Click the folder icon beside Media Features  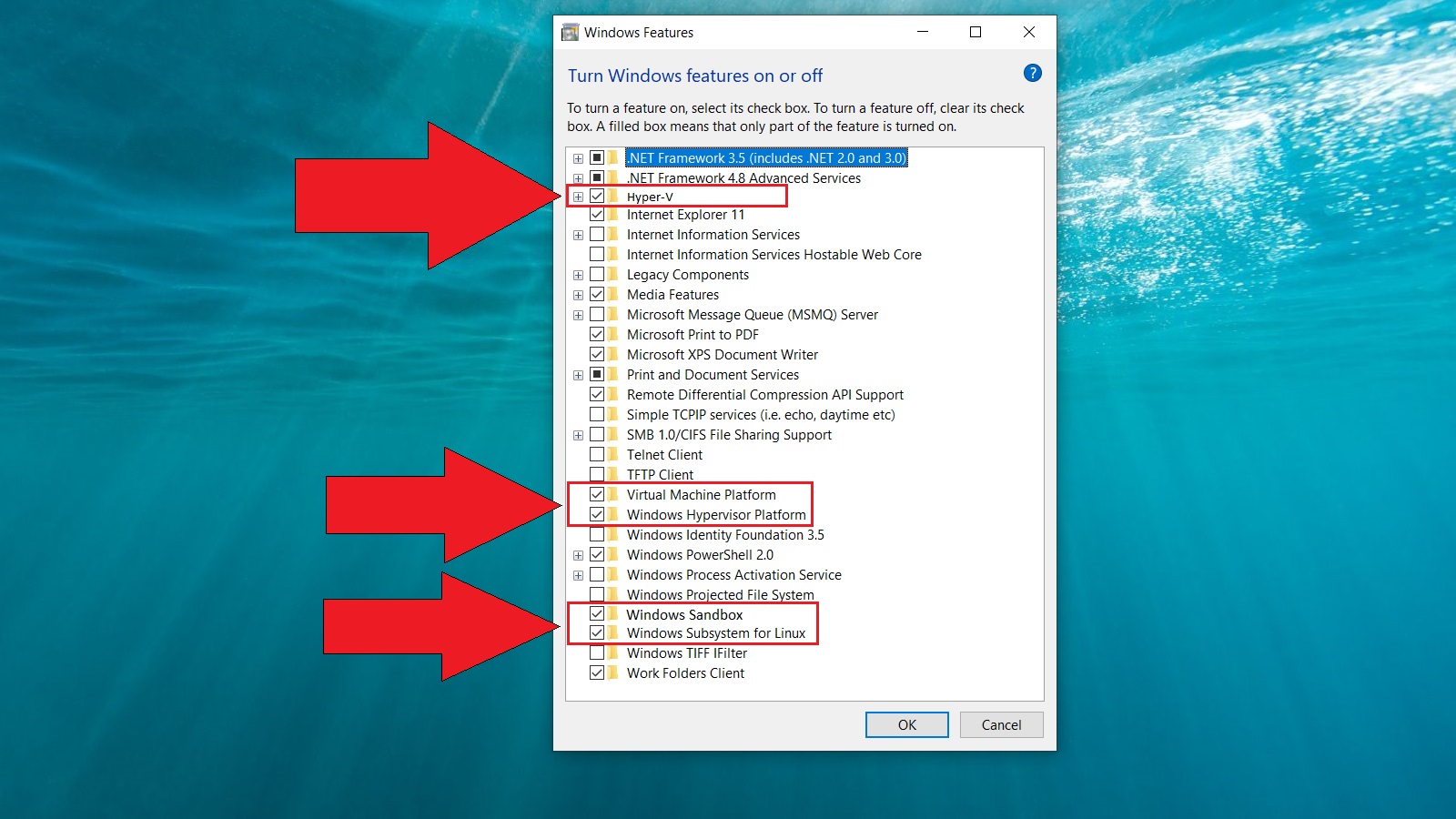pos(614,295)
